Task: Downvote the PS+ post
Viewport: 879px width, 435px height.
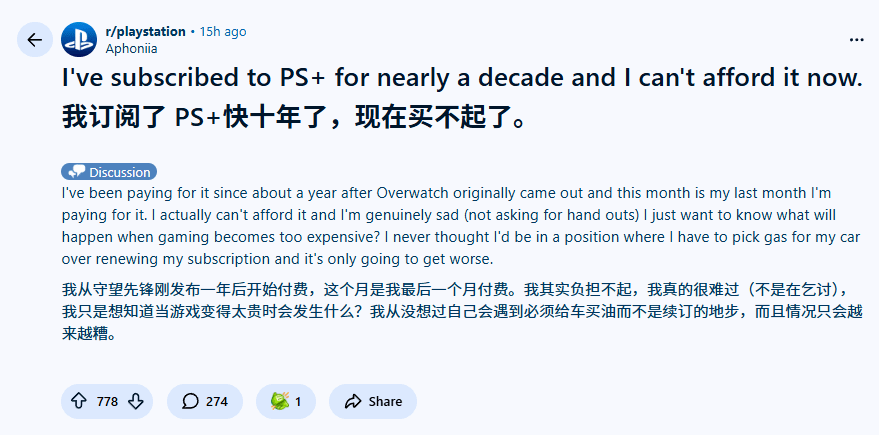Action: click(136, 401)
